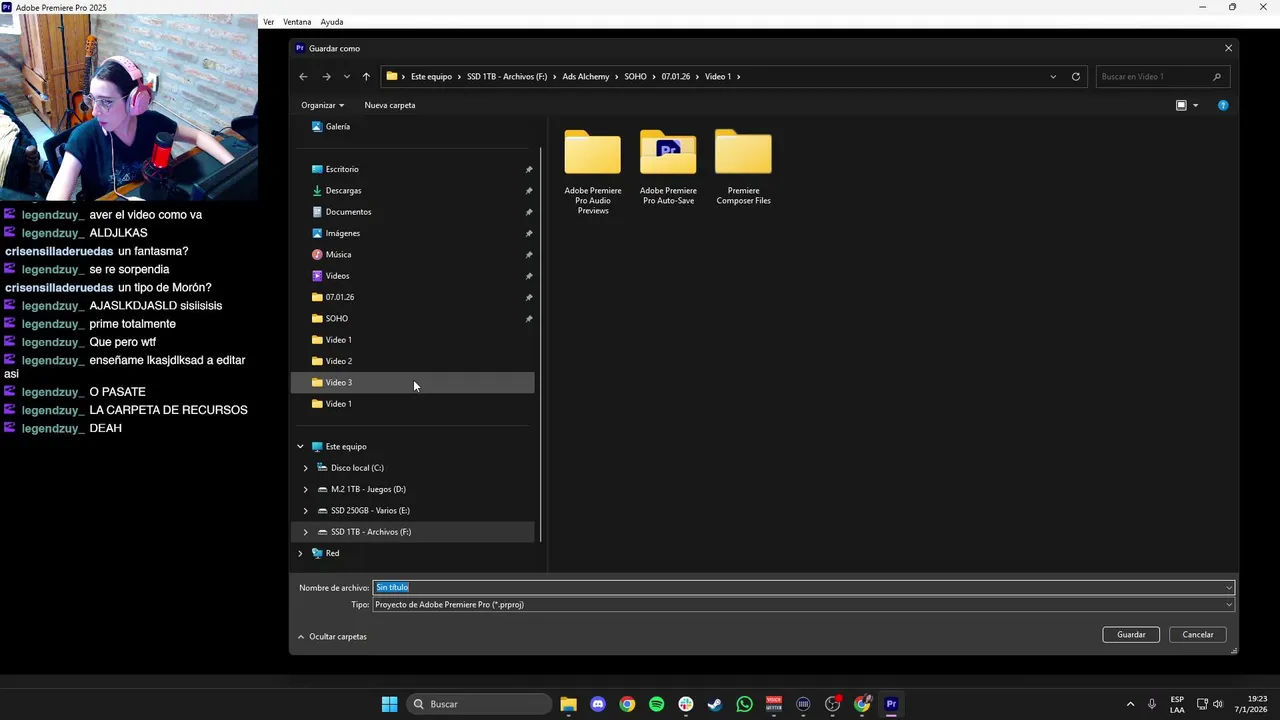Show hidden system tray icons
This screenshot has height=720, width=1280.
[1131, 704]
